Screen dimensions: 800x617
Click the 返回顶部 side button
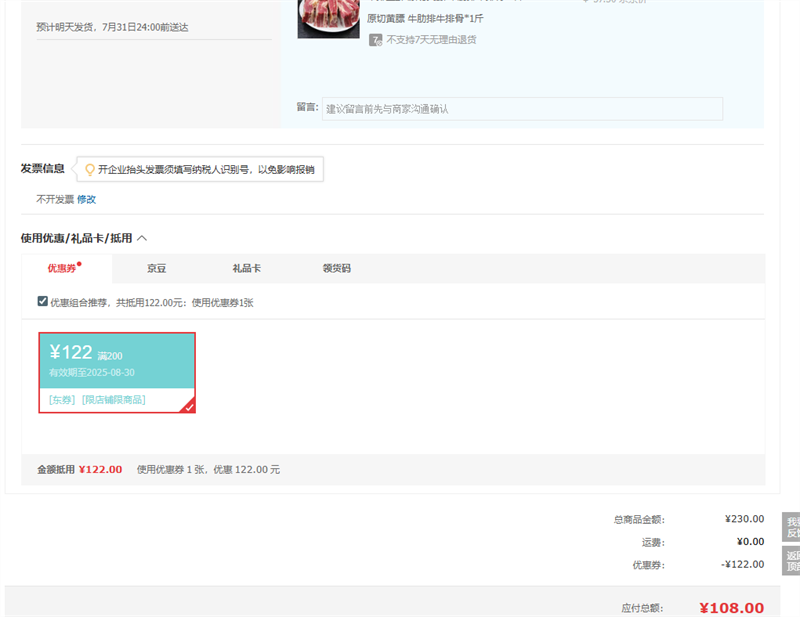(791, 561)
